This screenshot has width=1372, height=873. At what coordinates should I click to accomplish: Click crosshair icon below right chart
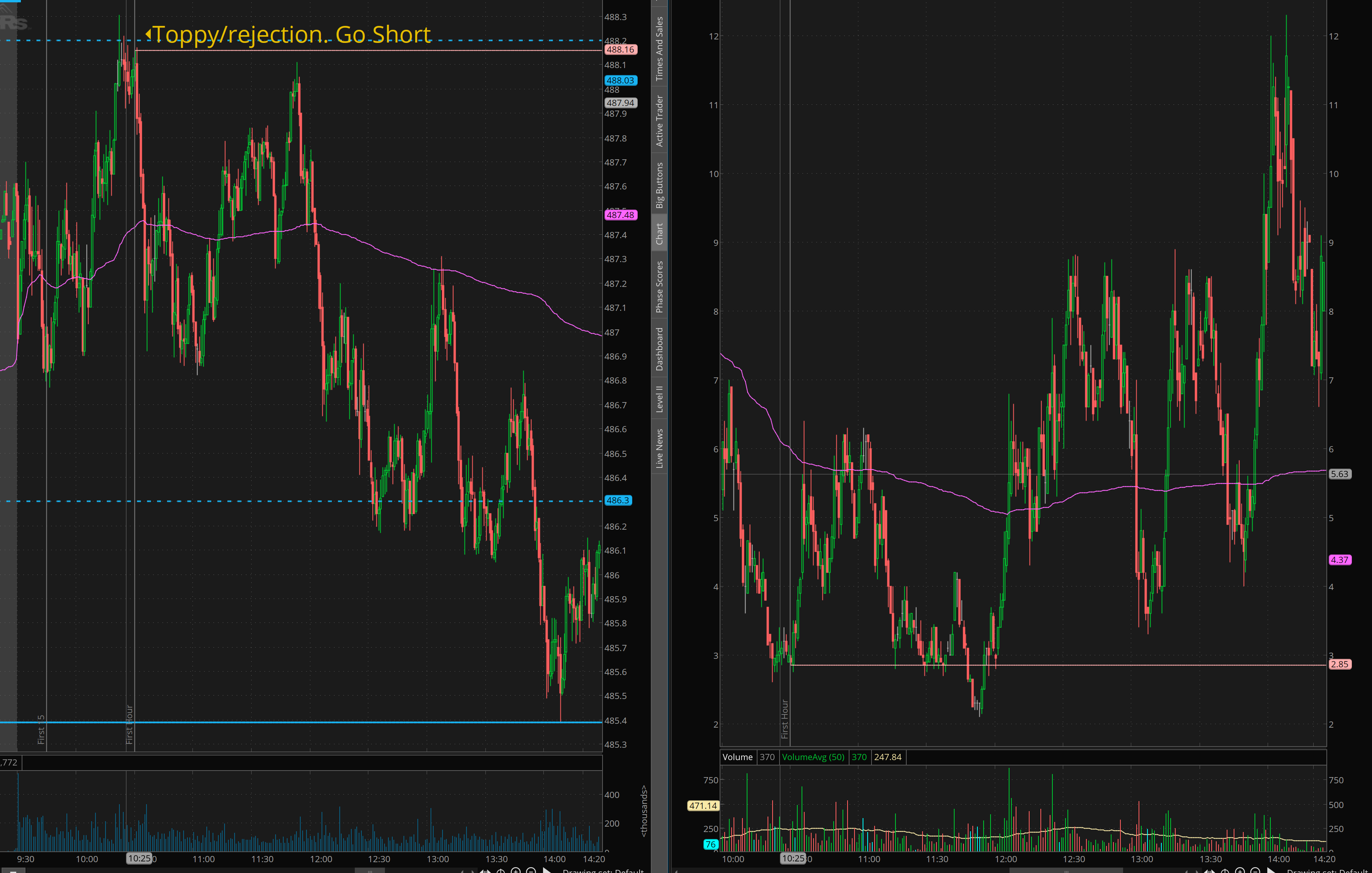tap(1225, 871)
